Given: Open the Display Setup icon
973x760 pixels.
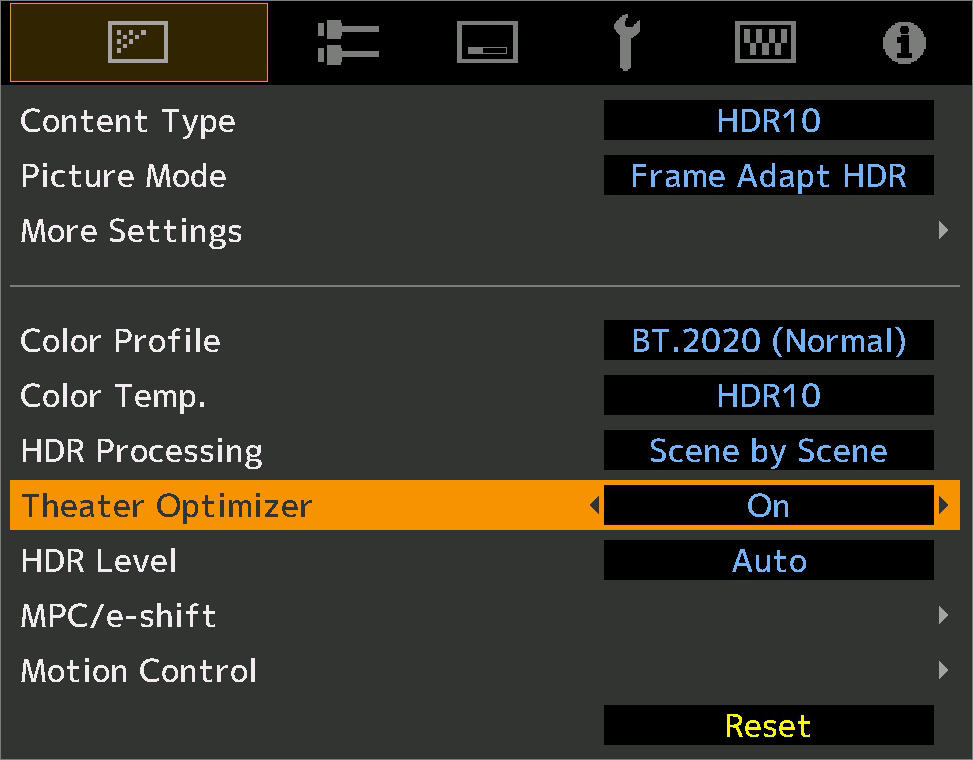Looking at the screenshot, I should tap(765, 43).
